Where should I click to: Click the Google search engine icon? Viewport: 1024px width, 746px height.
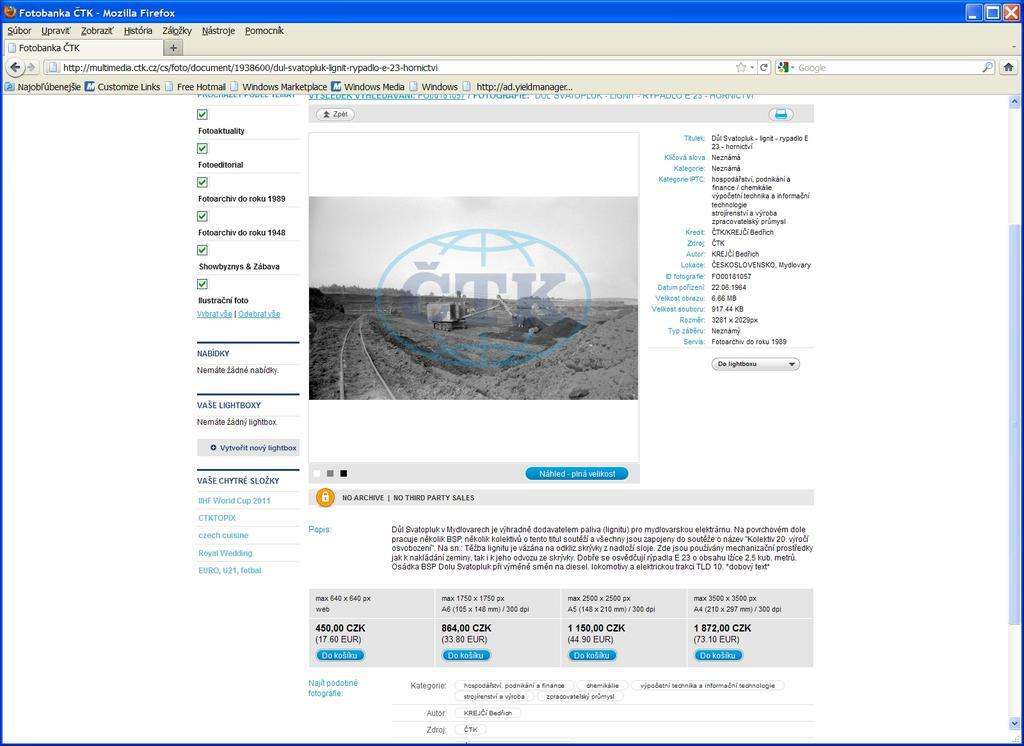click(782, 67)
